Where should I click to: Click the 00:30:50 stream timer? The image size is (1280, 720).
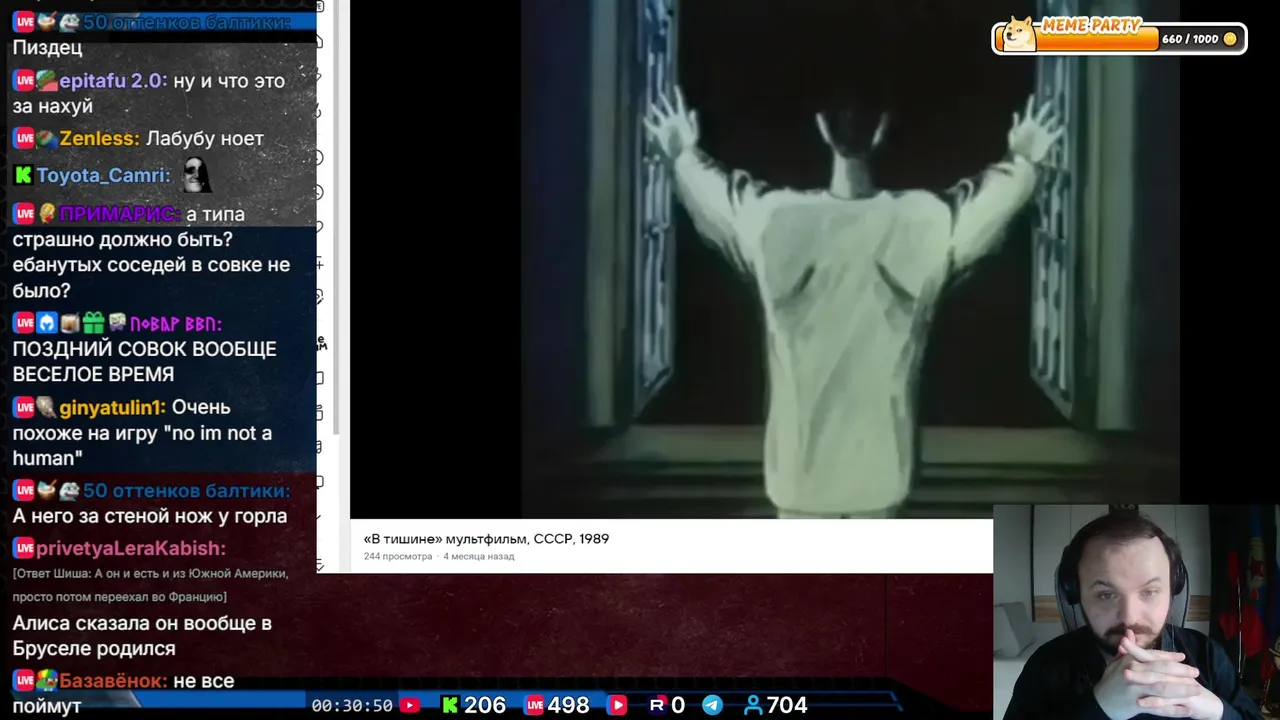pyautogui.click(x=352, y=706)
